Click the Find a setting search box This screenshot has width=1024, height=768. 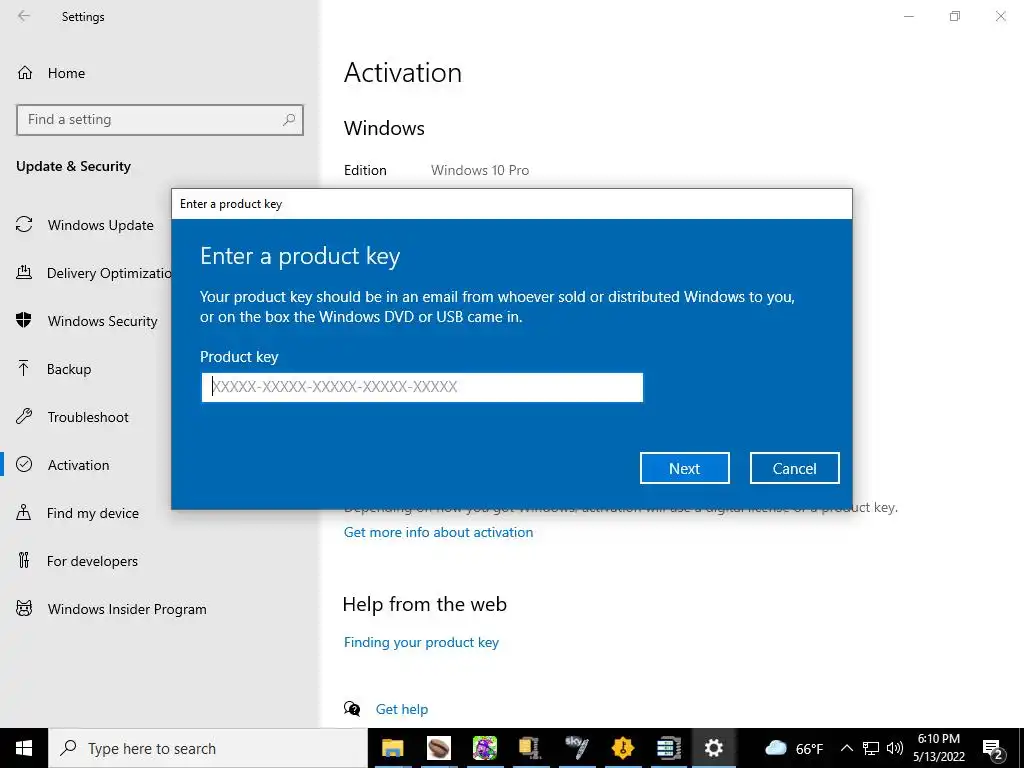[160, 120]
